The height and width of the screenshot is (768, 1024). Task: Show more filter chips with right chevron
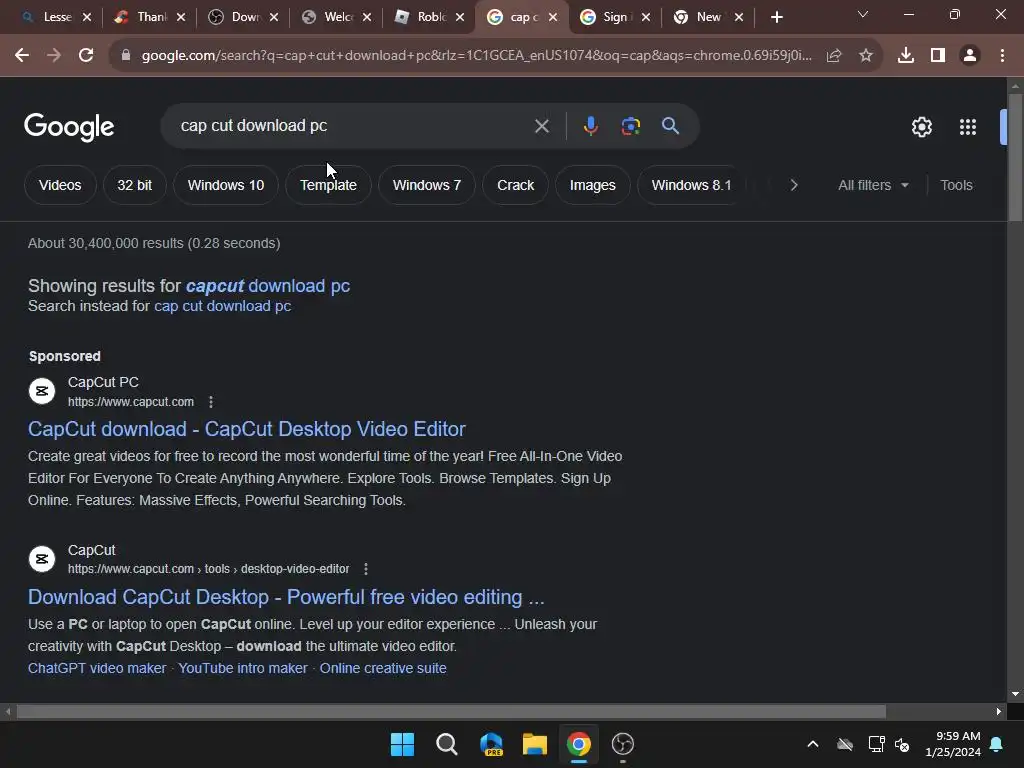click(793, 185)
